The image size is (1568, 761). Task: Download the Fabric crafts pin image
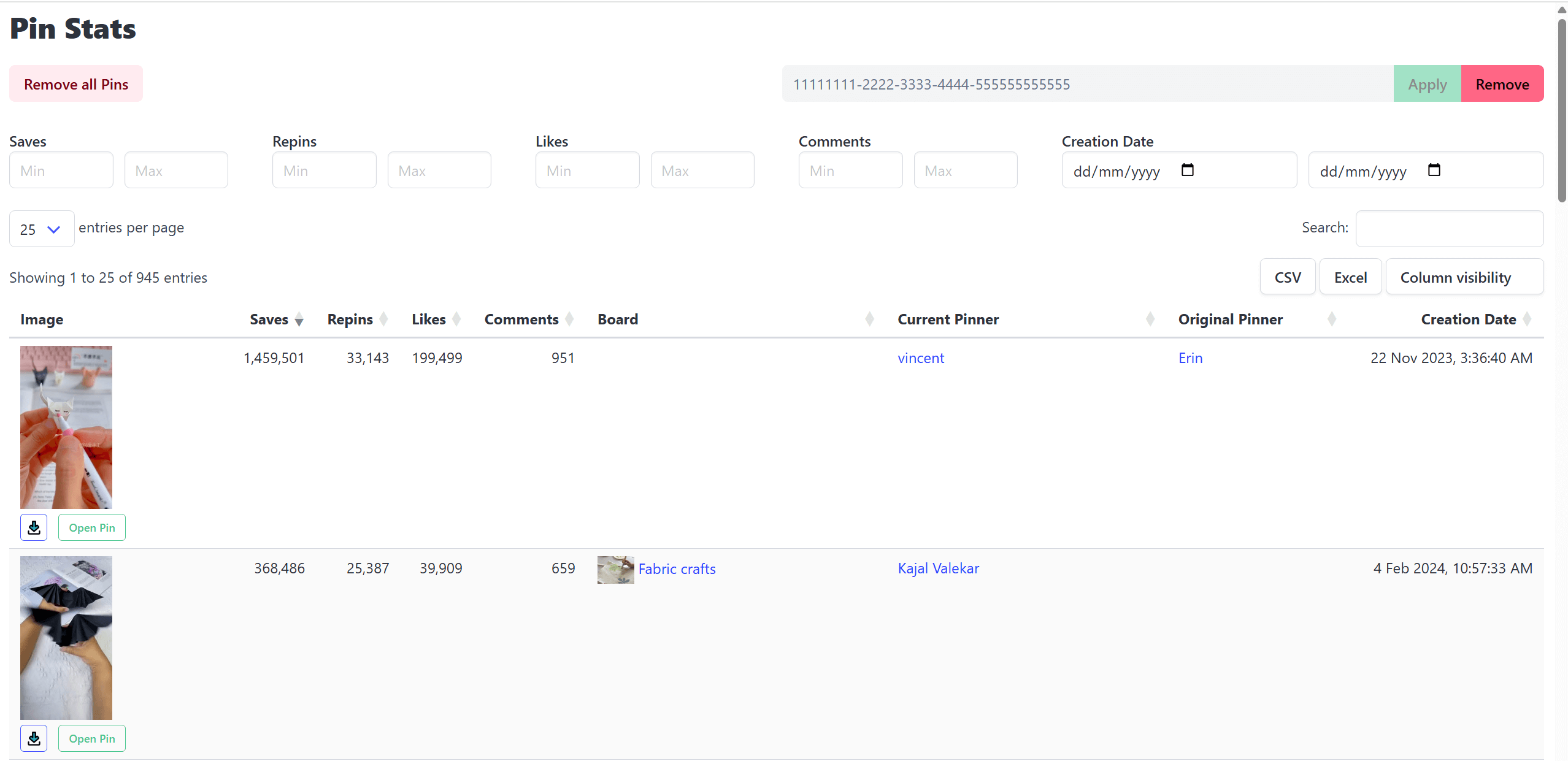click(34, 738)
